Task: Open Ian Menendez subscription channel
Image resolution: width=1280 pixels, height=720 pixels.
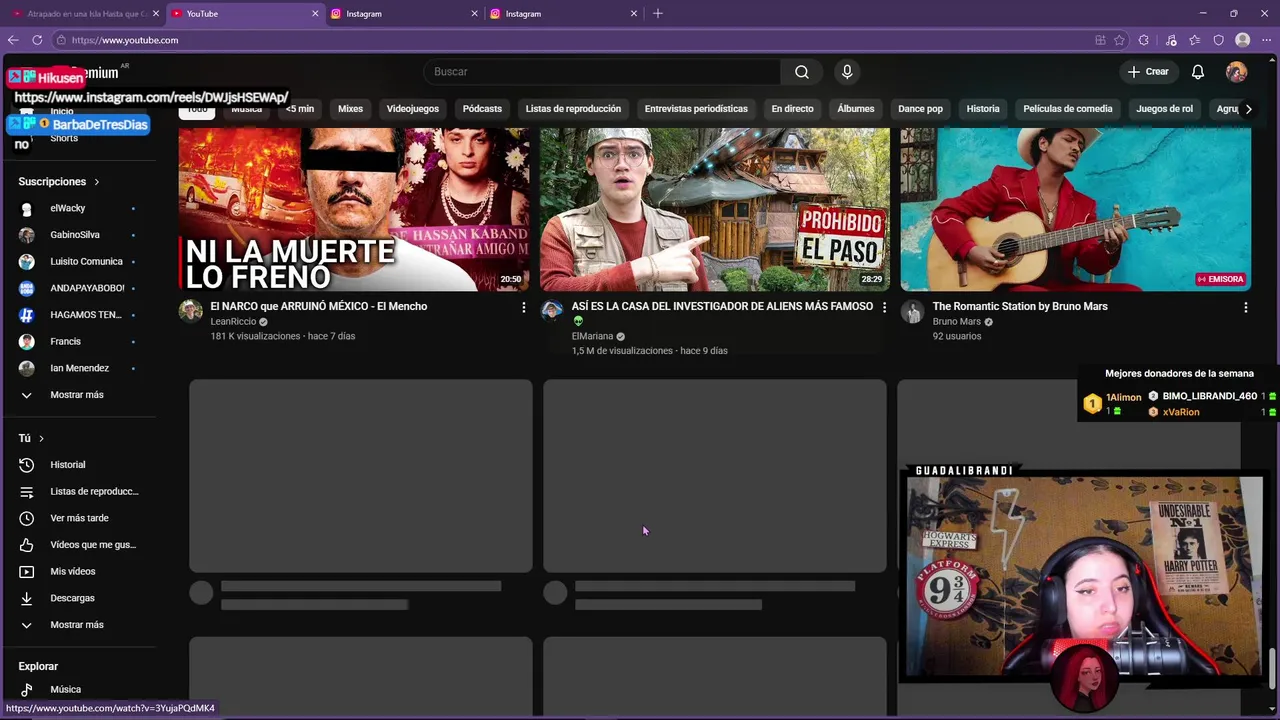Action: [x=78, y=368]
